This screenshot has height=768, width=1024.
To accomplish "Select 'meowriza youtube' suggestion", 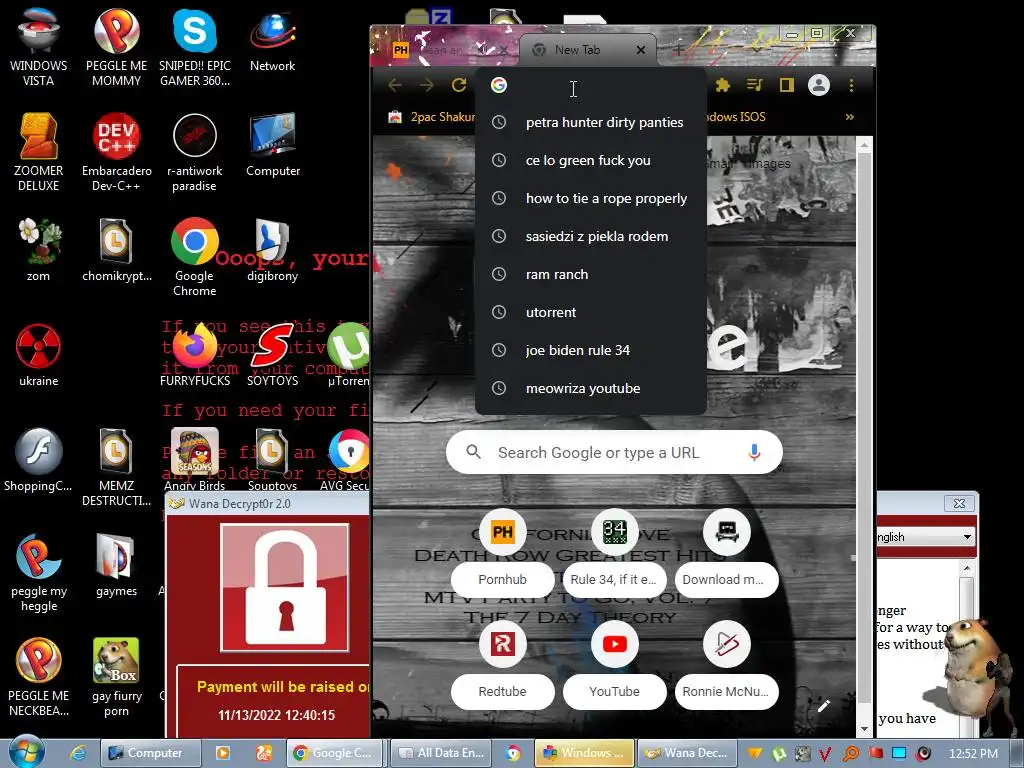I will [591, 389].
